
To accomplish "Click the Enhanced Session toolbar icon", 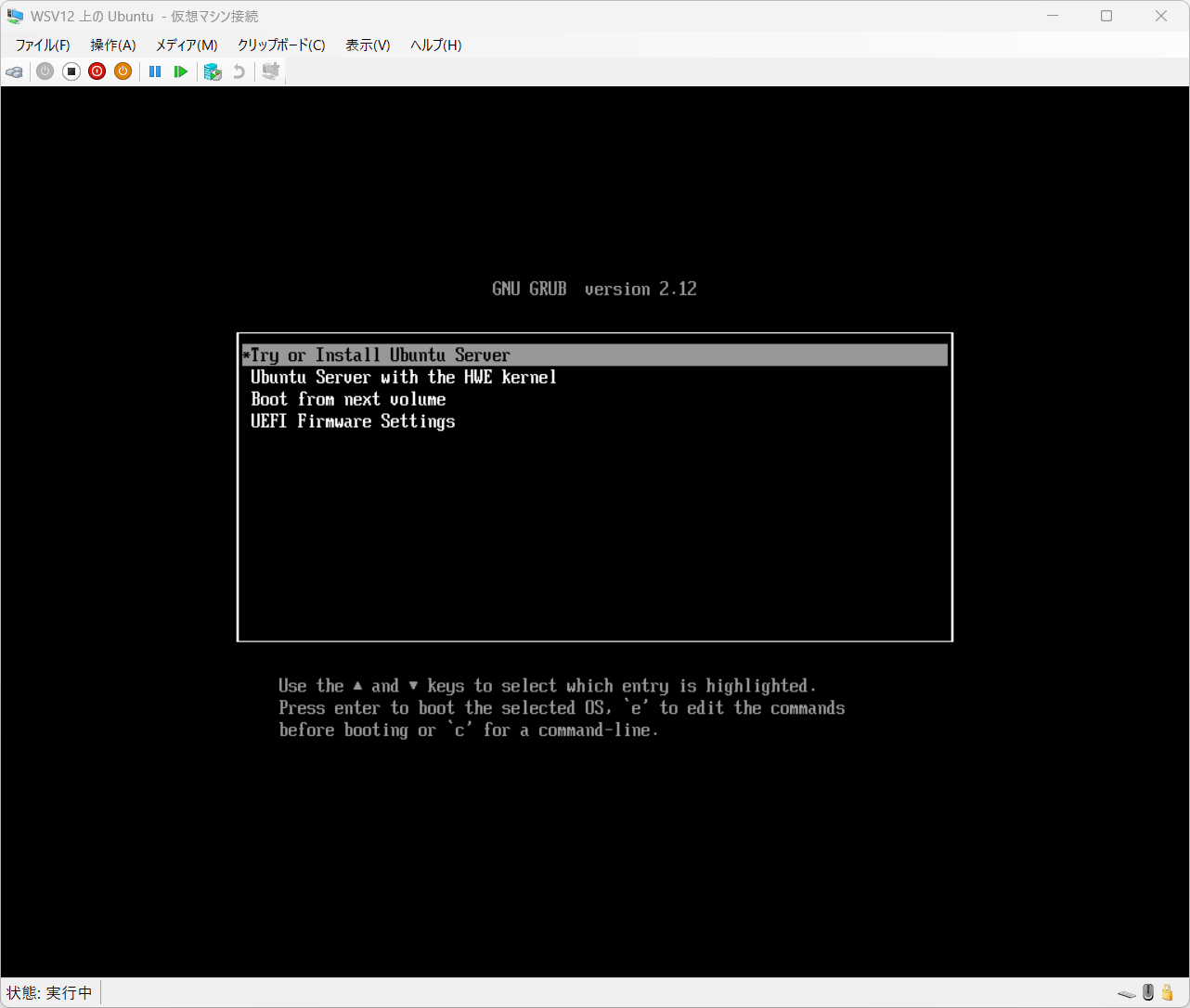I will 270,71.
